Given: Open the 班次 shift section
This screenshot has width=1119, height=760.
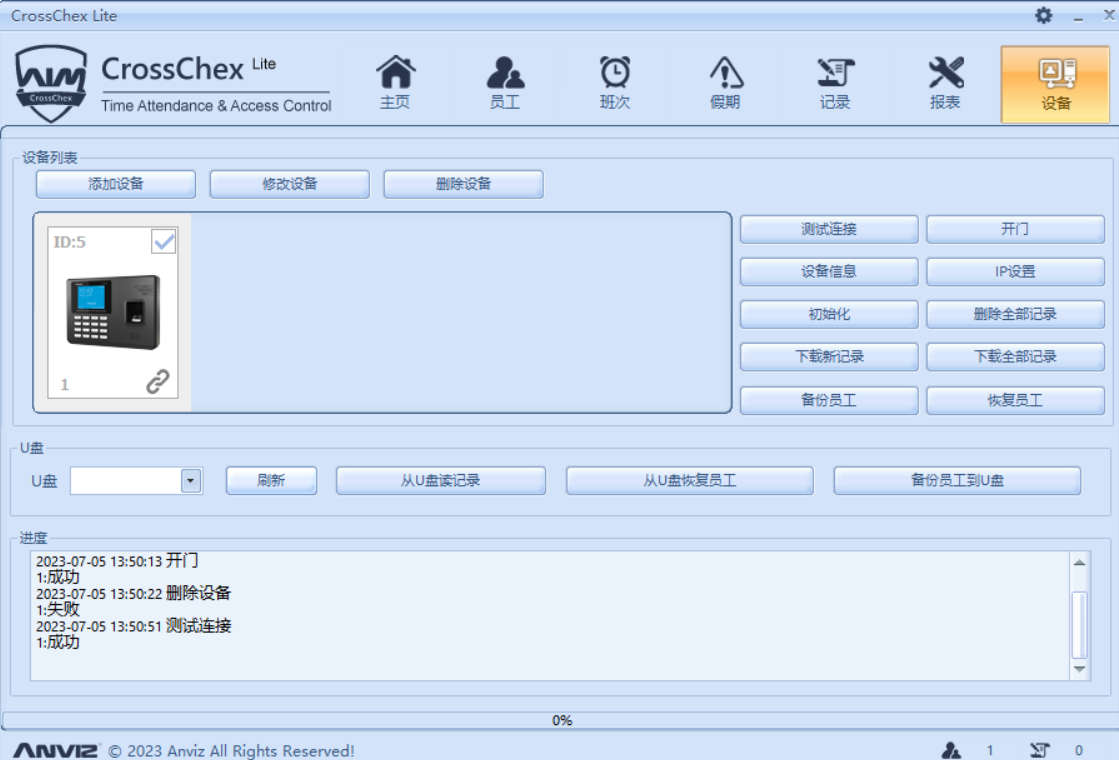Looking at the screenshot, I should 615,83.
